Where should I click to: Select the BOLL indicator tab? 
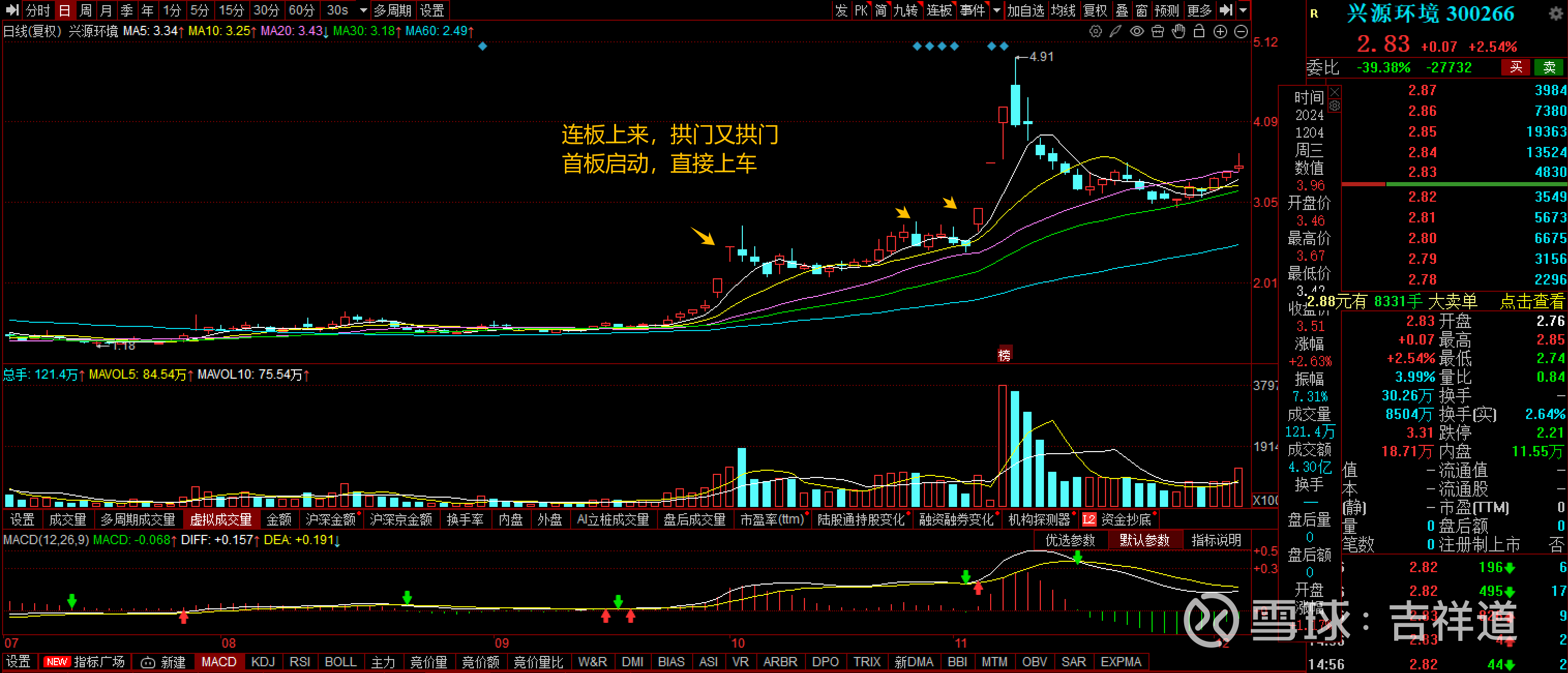(340, 662)
